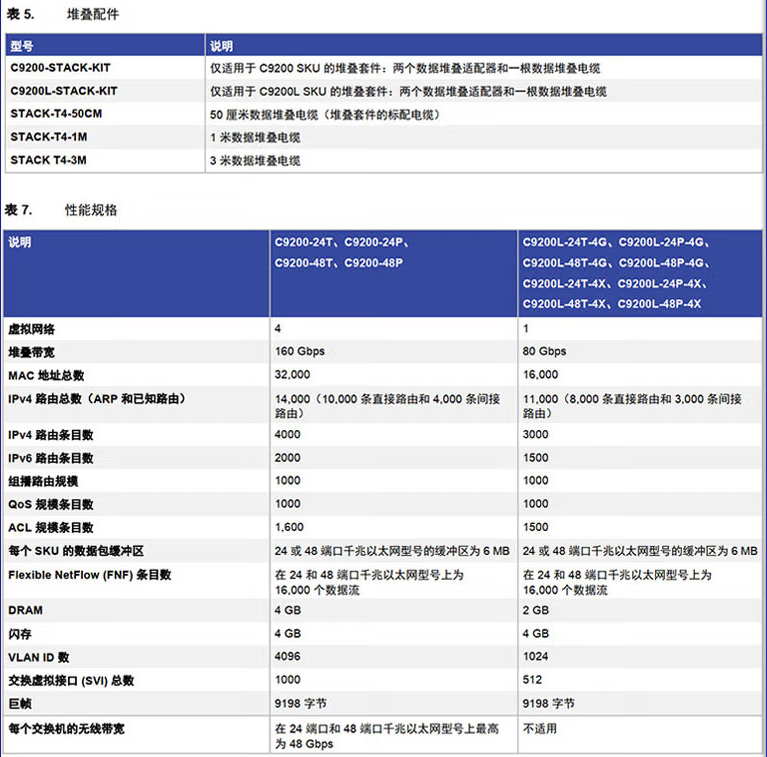This screenshot has width=767, height=757.
Task: Click the 'IPv4 路由条目数' row label
Action: [x=50, y=435]
